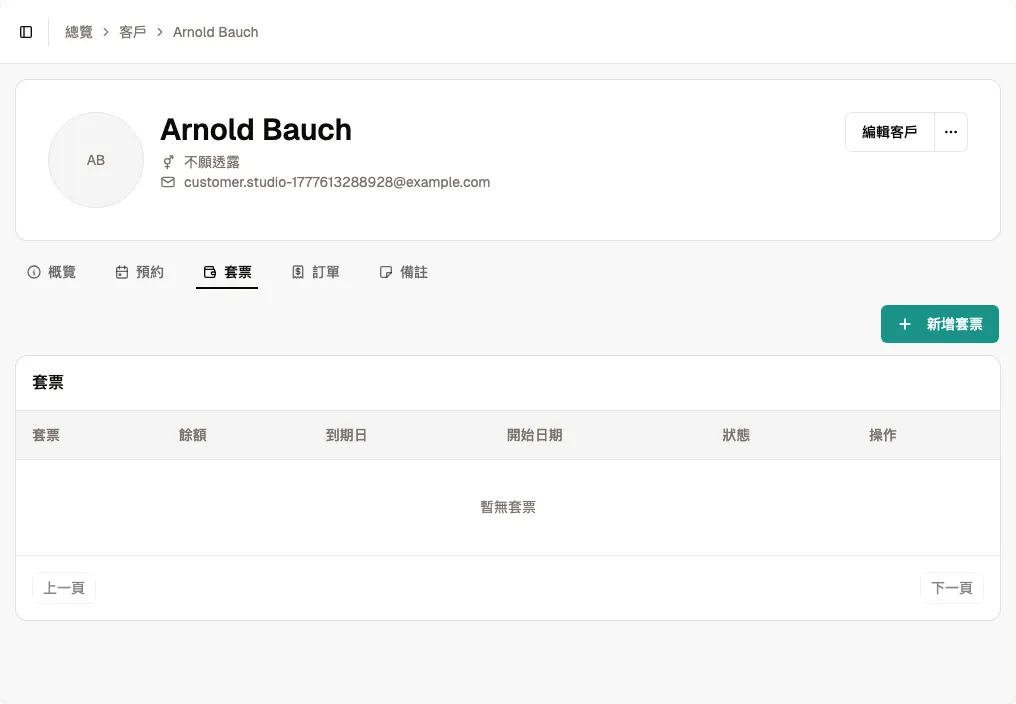
Task: Click the plus icon in 新增套票
Action: (905, 324)
